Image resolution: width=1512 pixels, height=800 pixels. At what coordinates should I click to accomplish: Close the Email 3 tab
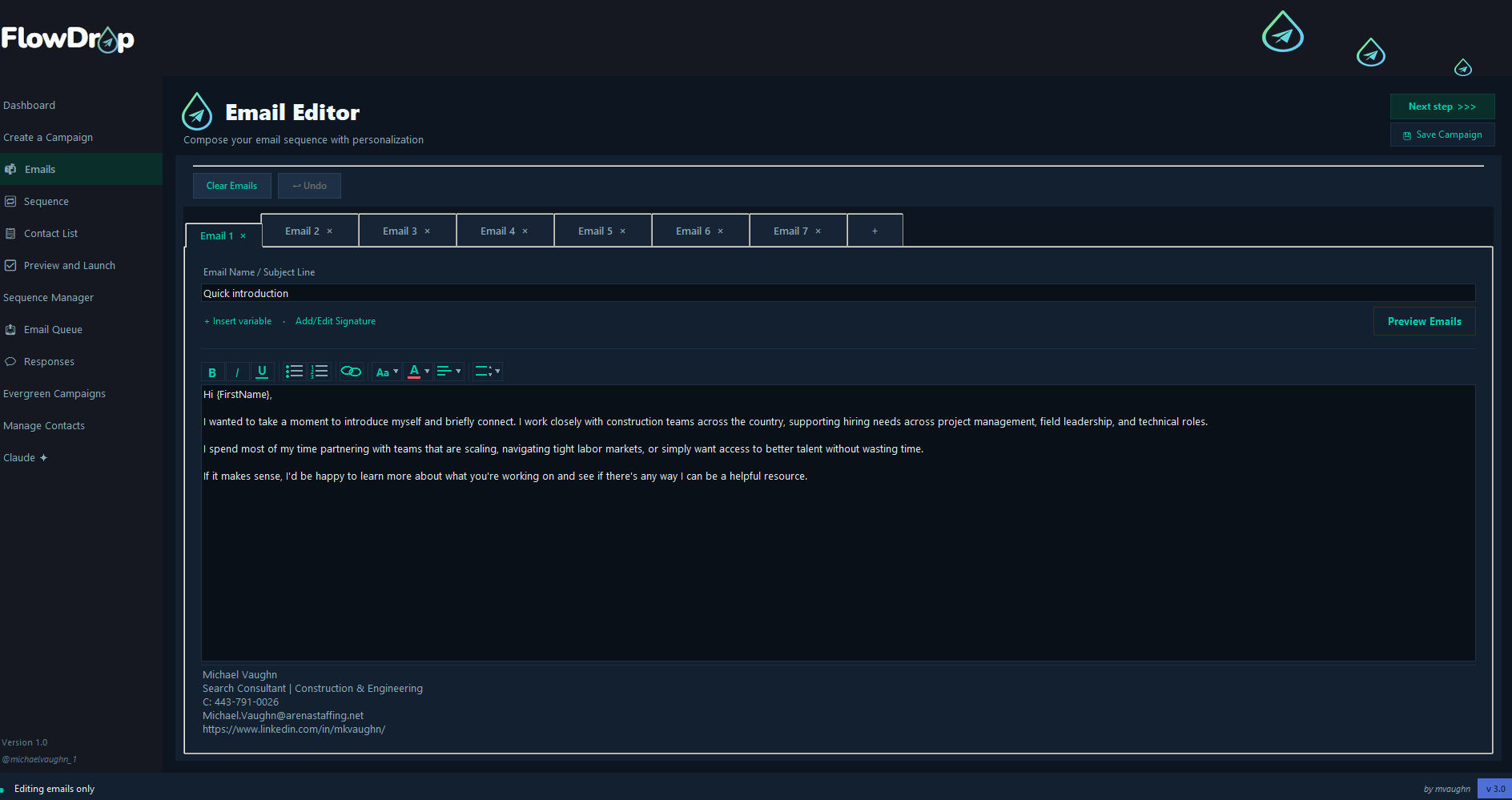coord(428,231)
